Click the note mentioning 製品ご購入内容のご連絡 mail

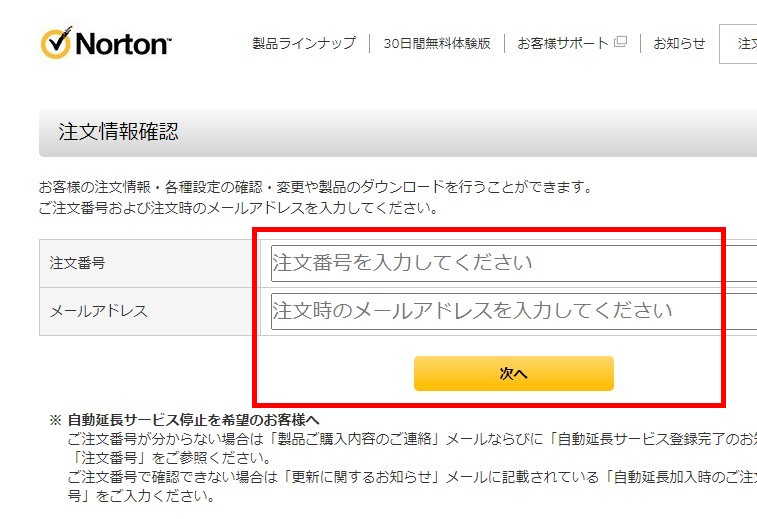[412, 439]
